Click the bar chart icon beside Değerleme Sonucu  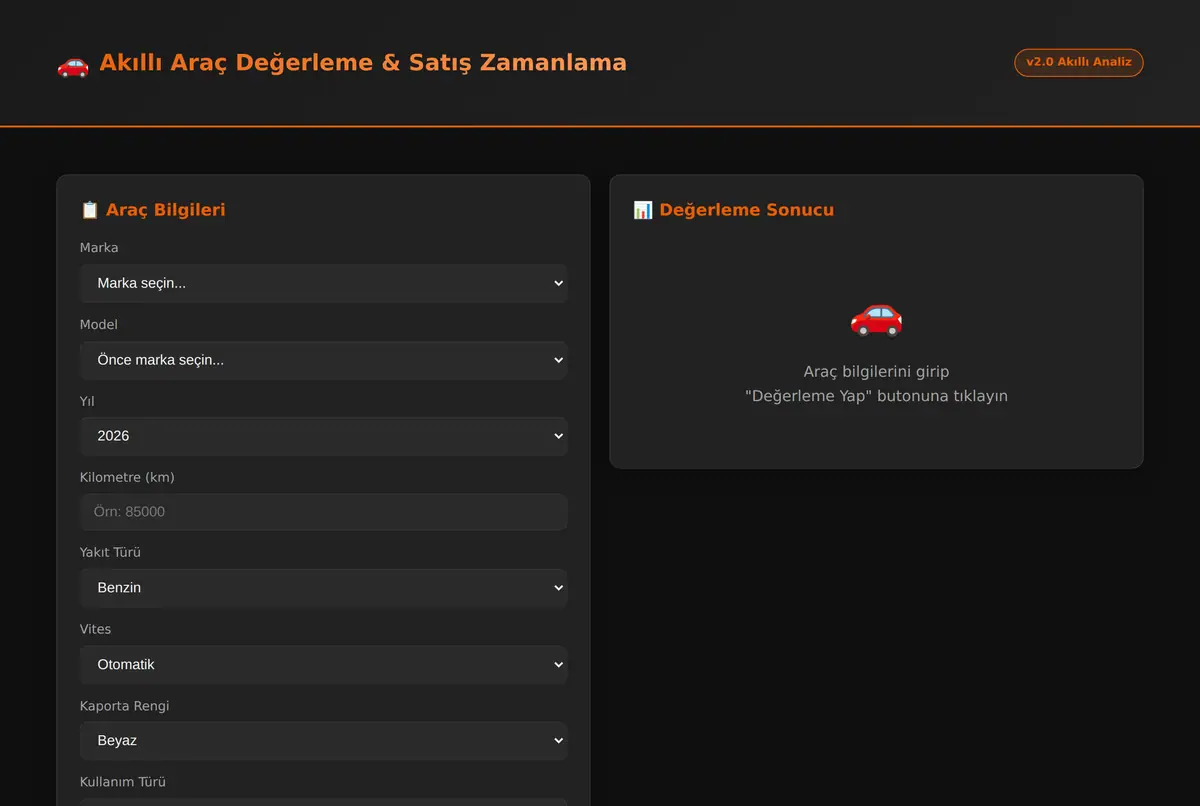tap(643, 210)
